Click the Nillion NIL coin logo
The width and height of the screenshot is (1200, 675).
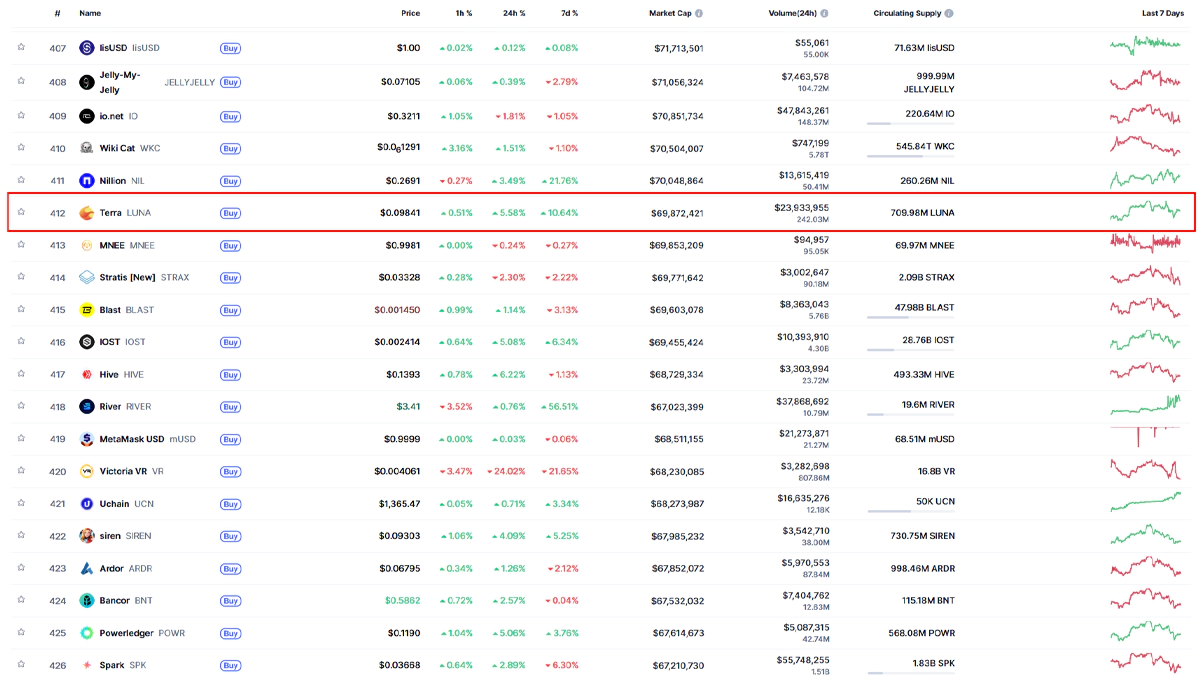click(x=87, y=181)
